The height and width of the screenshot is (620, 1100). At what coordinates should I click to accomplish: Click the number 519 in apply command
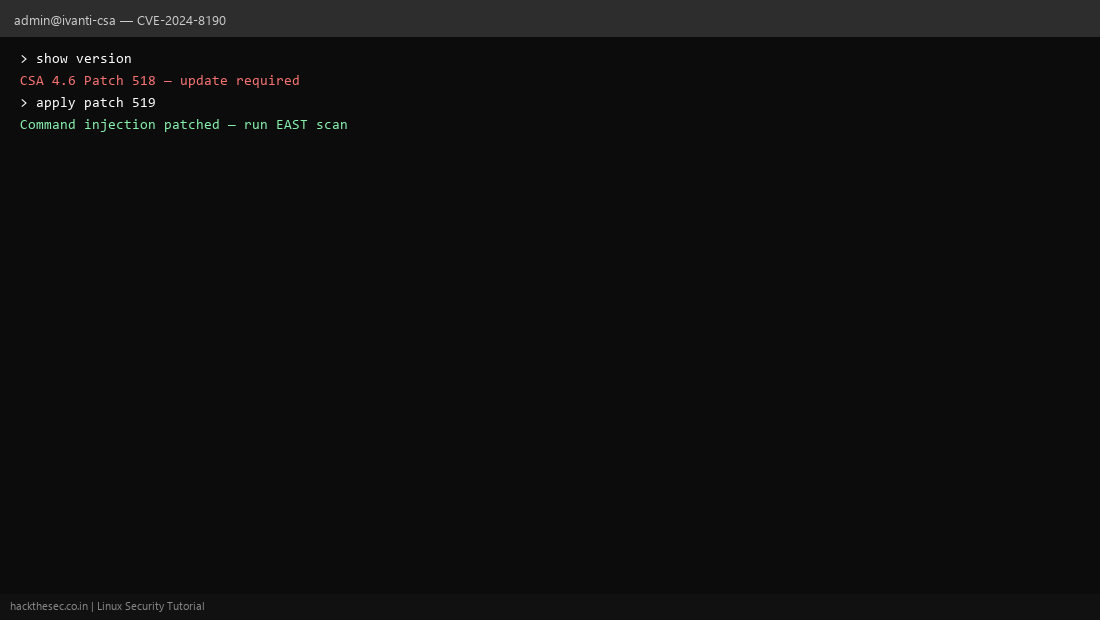[144, 103]
